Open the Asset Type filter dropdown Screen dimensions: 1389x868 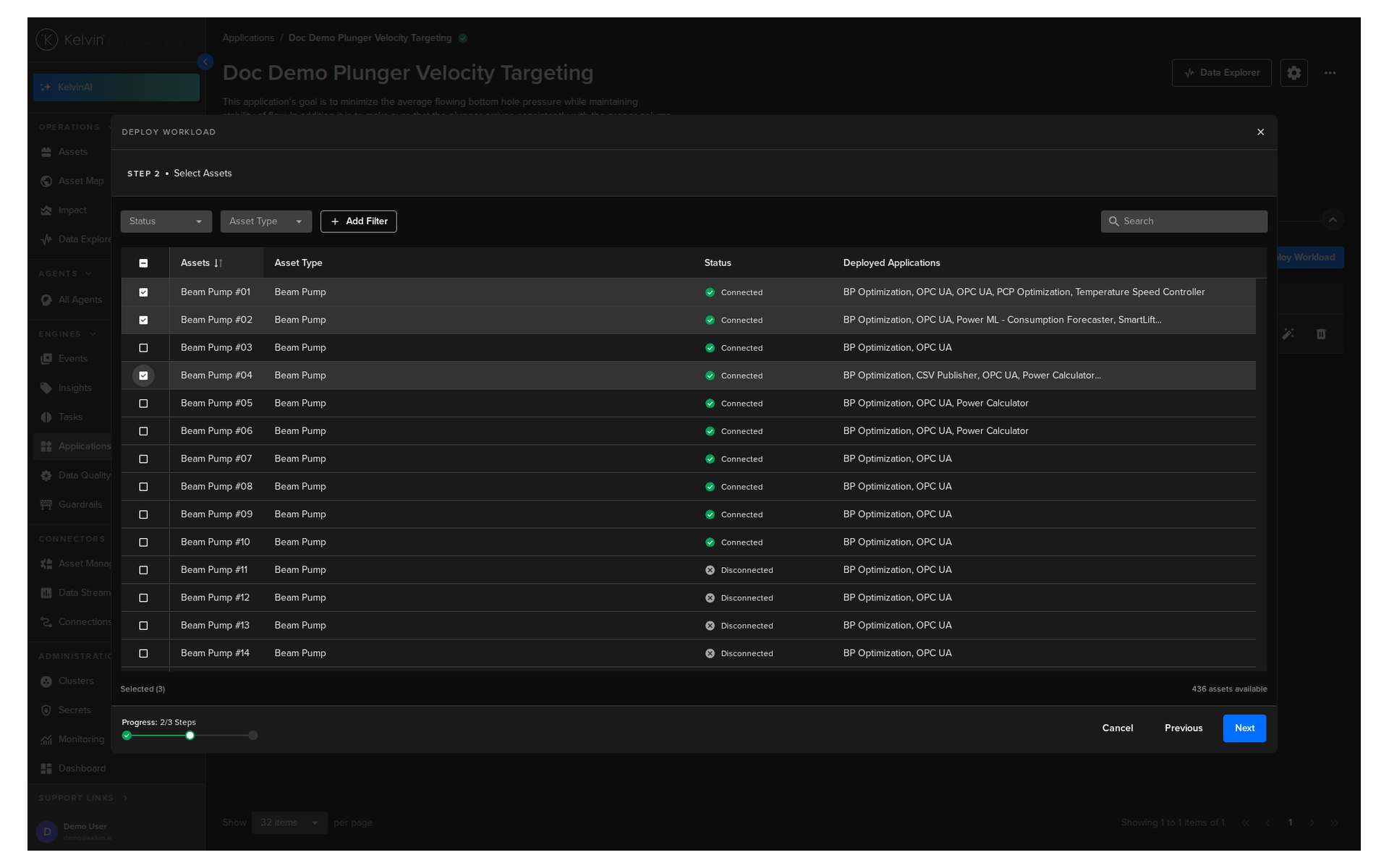point(266,221)
